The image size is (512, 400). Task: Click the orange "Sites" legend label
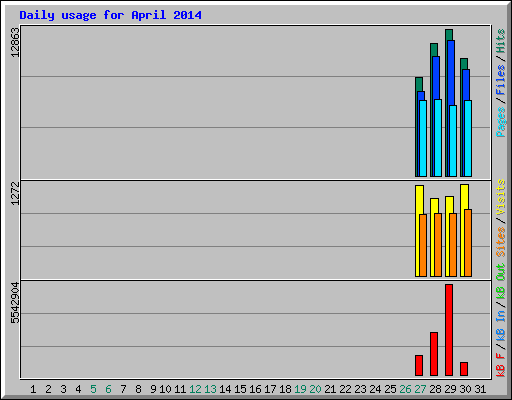point(501,242)
